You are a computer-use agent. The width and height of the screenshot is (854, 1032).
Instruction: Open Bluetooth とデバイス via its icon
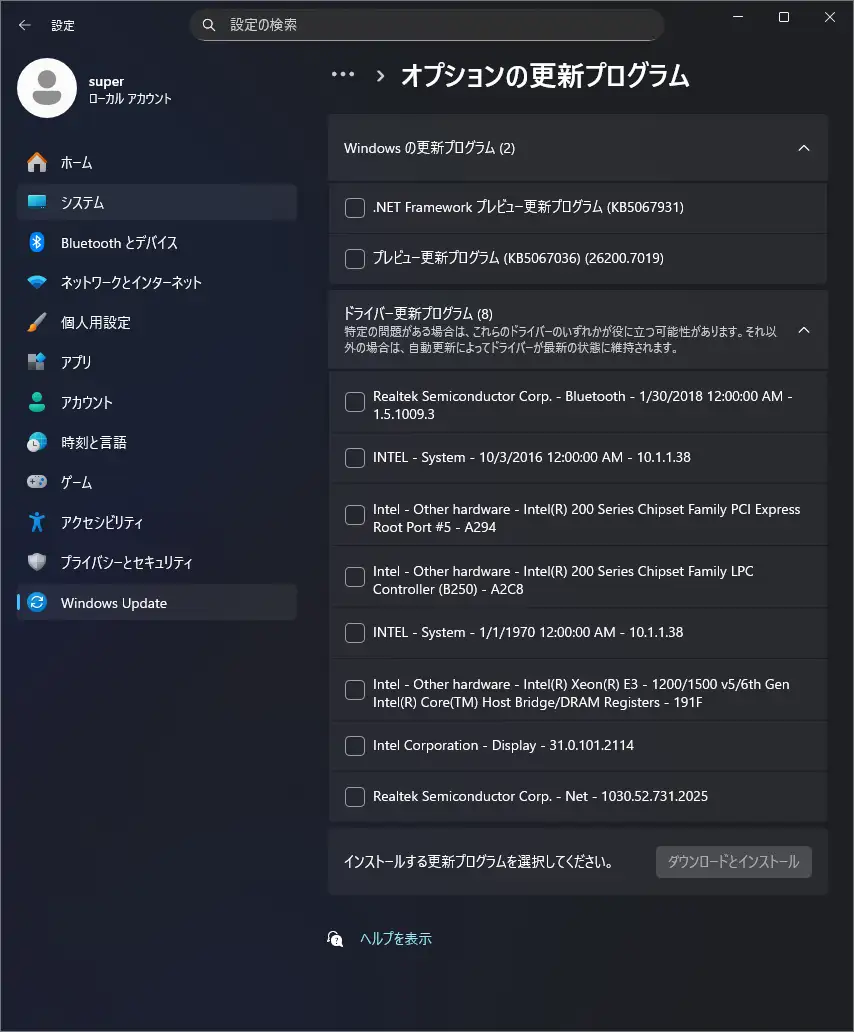coord(37,242)
